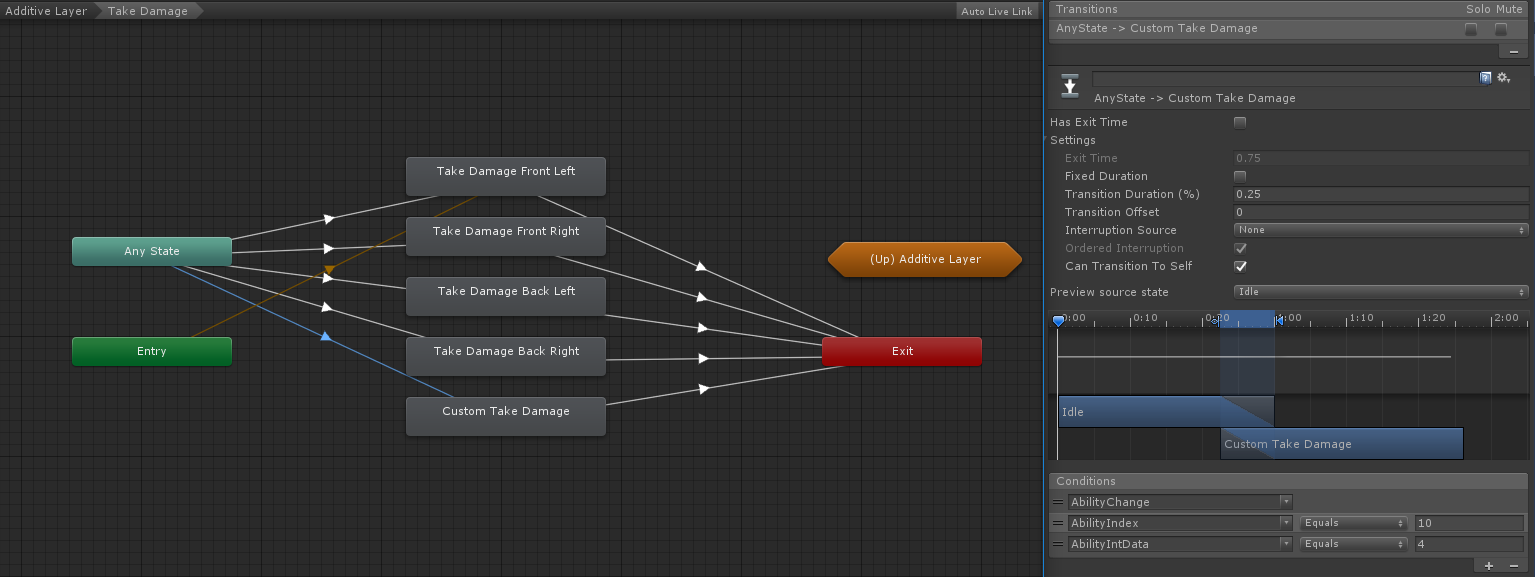
Task: Click the equals handle beside AbilityChange condition
Action: (1057, 501)
